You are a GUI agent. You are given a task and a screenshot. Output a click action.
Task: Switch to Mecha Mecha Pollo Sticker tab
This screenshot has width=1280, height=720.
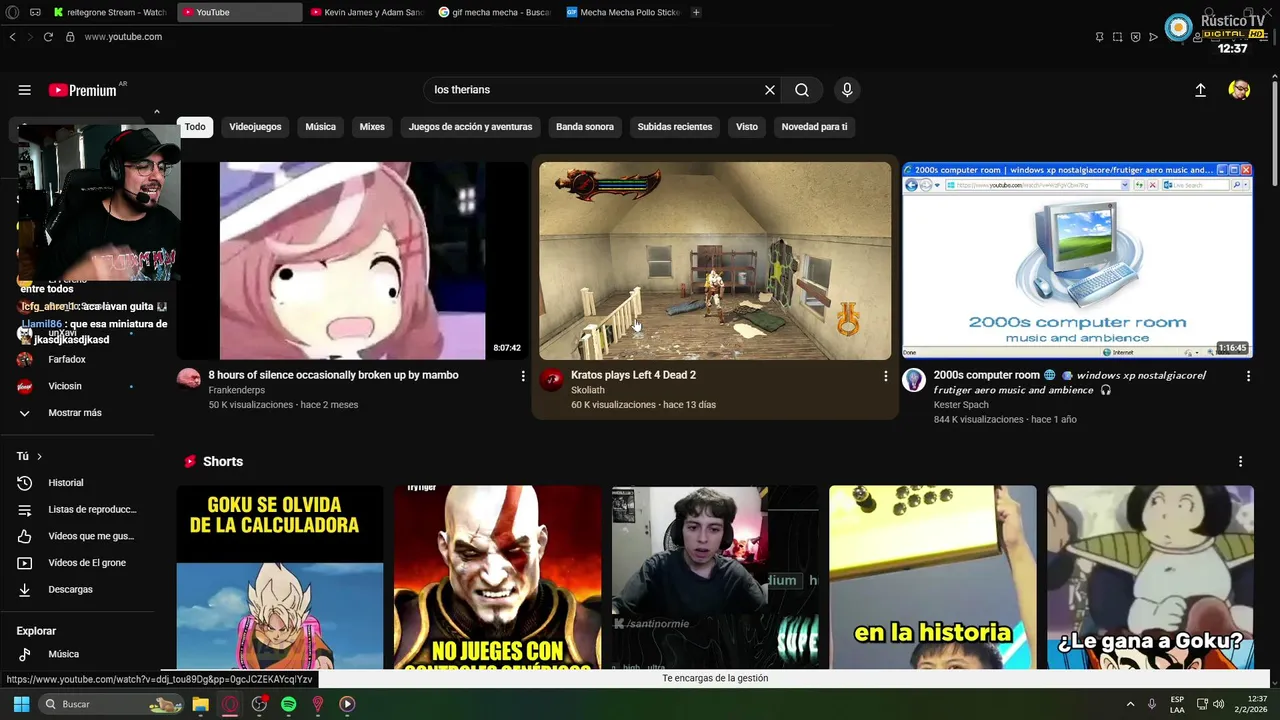622,12
